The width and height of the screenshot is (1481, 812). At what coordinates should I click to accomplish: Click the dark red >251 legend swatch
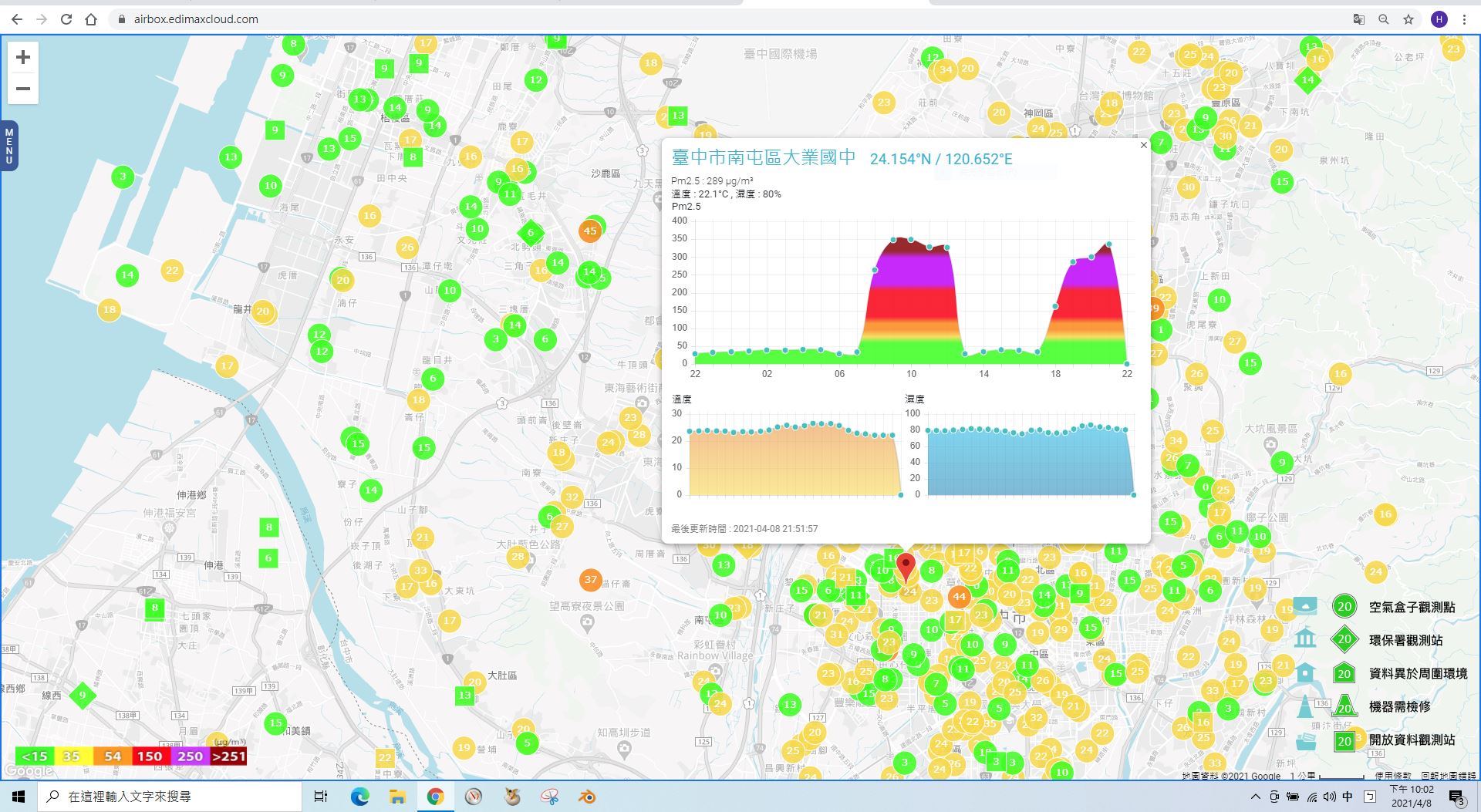click(228, 756)
